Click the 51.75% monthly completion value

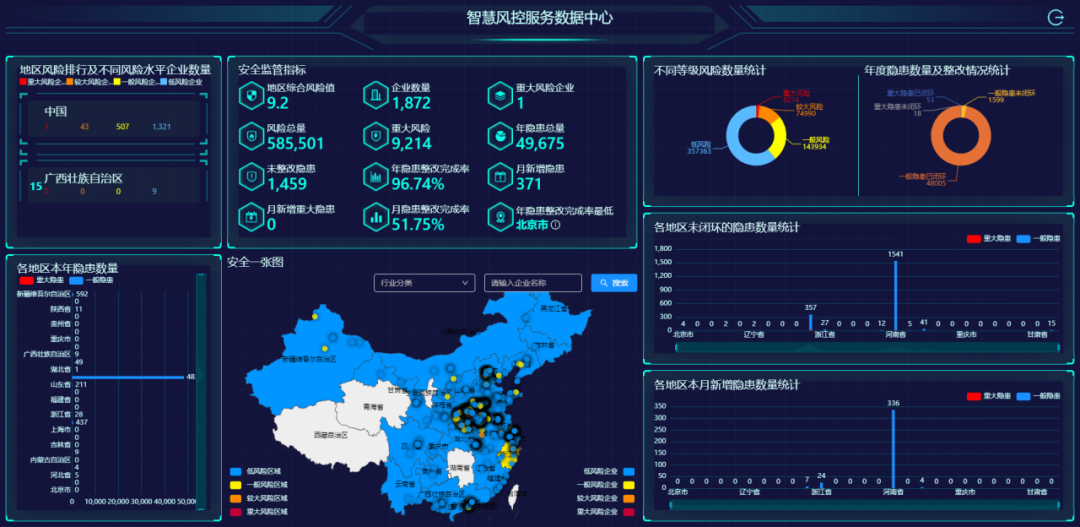[x=417, y=225]
